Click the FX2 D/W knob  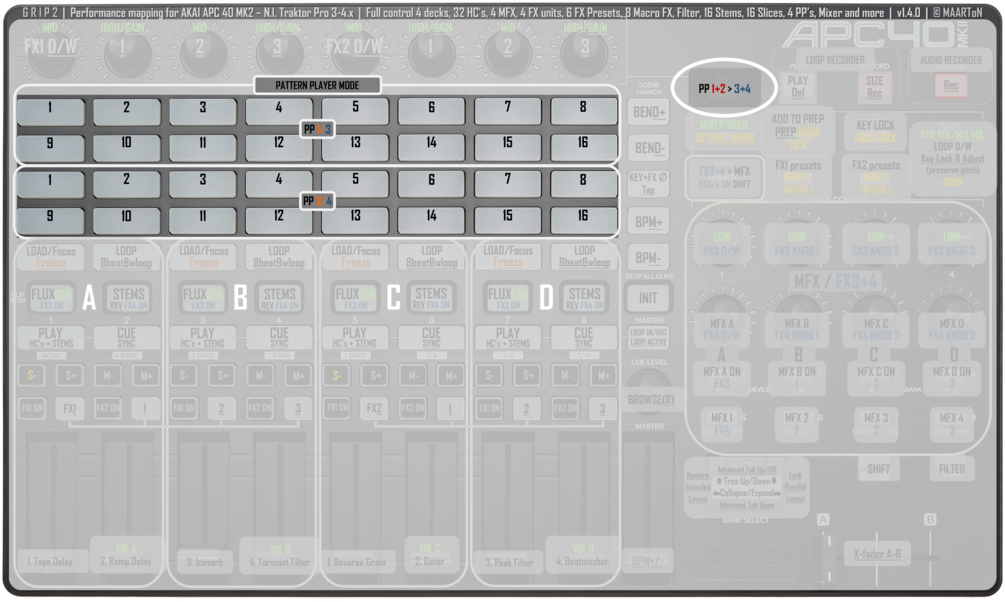354,49
